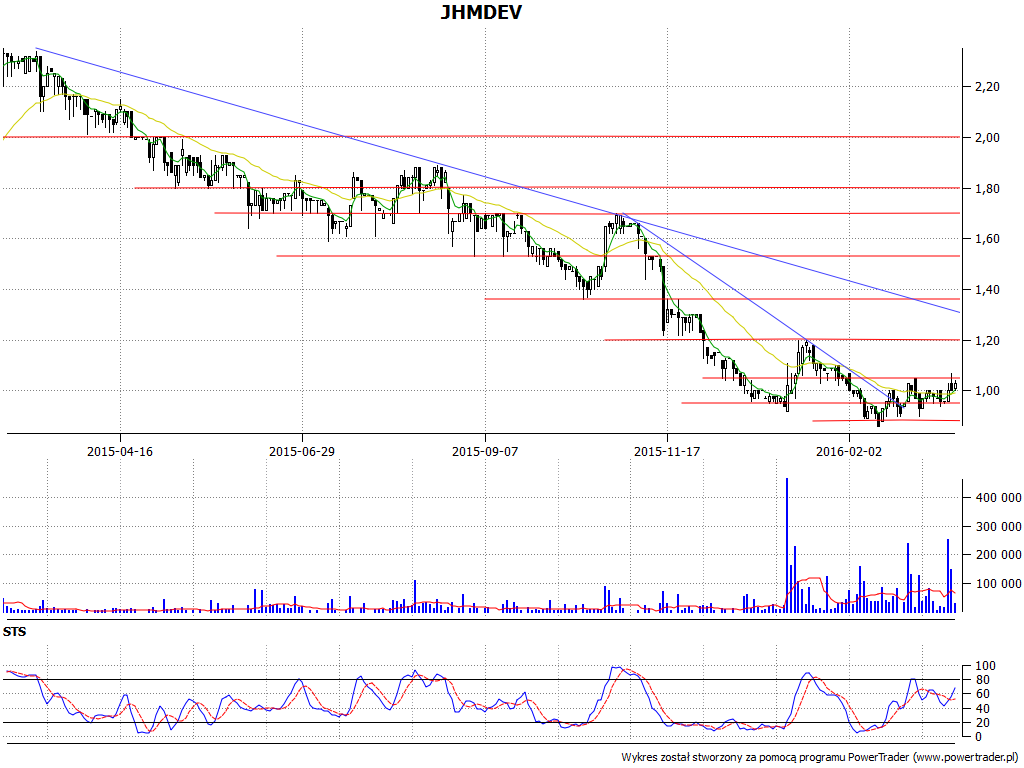This screenshot has width=1024, height=768.
Task: Click the 400 000 volume axis label
Action: [998, 498]
